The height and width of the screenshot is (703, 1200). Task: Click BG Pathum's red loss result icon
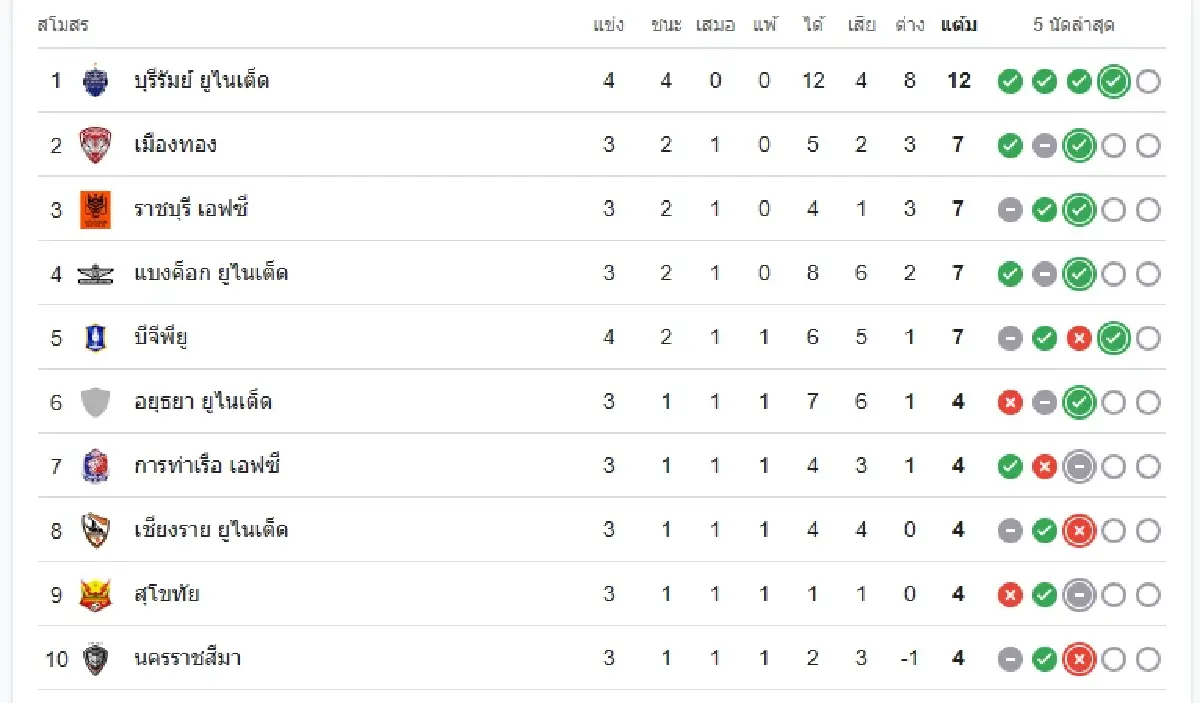click(x=1078, y=338)
